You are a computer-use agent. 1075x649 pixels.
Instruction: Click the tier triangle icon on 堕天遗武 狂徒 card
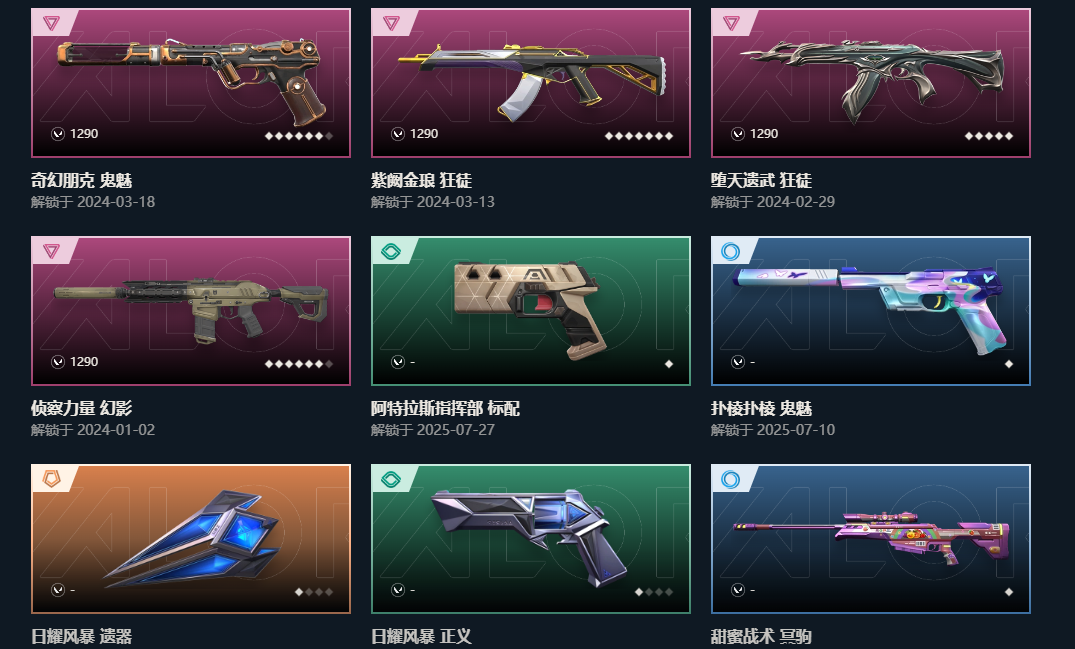pos(732,23)
